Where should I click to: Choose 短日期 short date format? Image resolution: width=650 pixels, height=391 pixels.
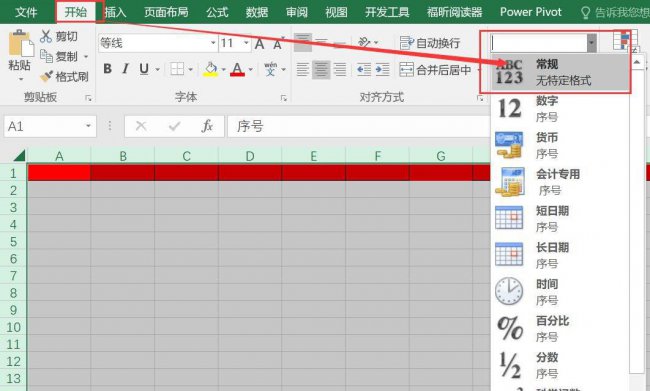(x=560, y=219)
